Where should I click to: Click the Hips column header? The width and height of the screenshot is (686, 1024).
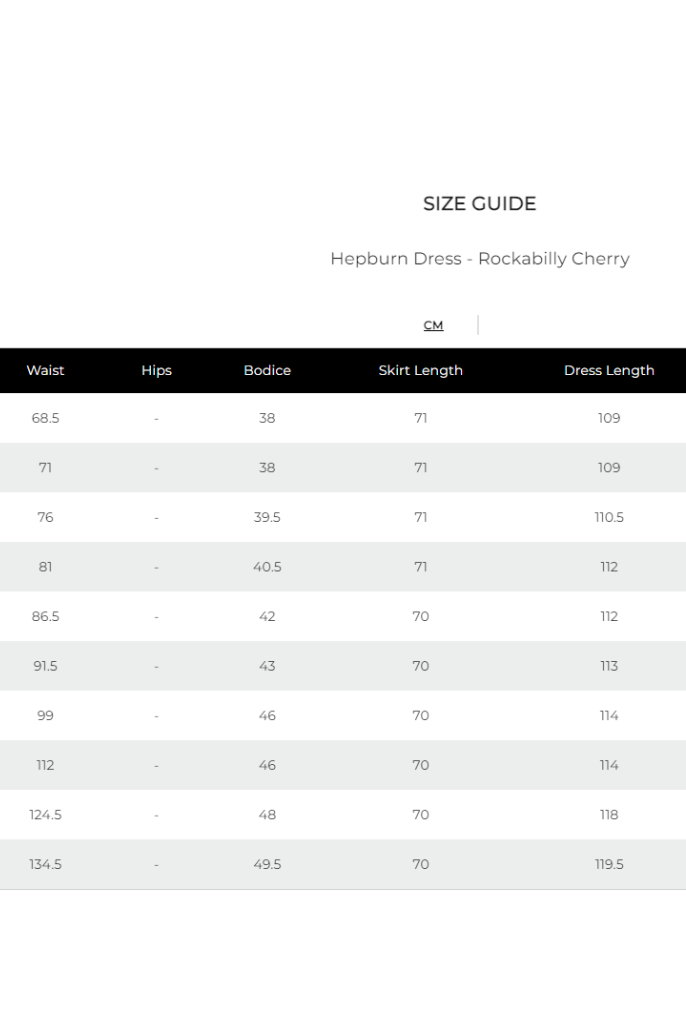pyautogui.click(x=156, y=370)
